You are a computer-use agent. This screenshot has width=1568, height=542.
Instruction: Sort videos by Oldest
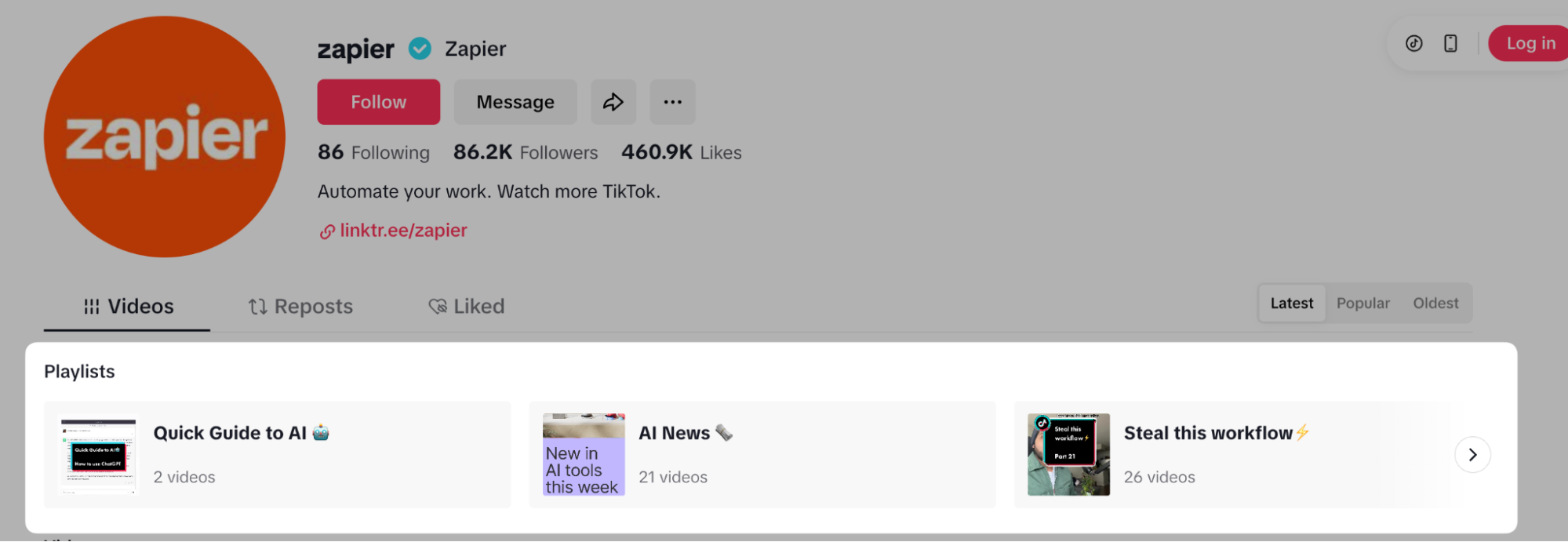coord(1435,304)
